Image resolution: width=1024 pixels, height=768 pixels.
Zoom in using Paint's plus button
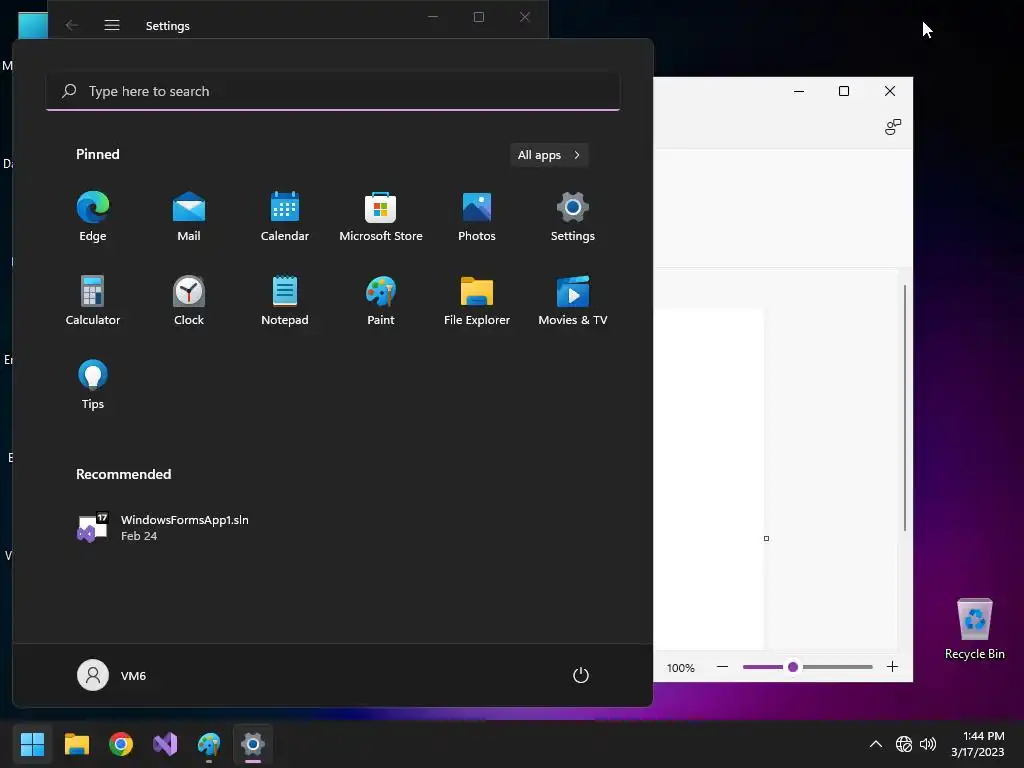click(892, 667)
